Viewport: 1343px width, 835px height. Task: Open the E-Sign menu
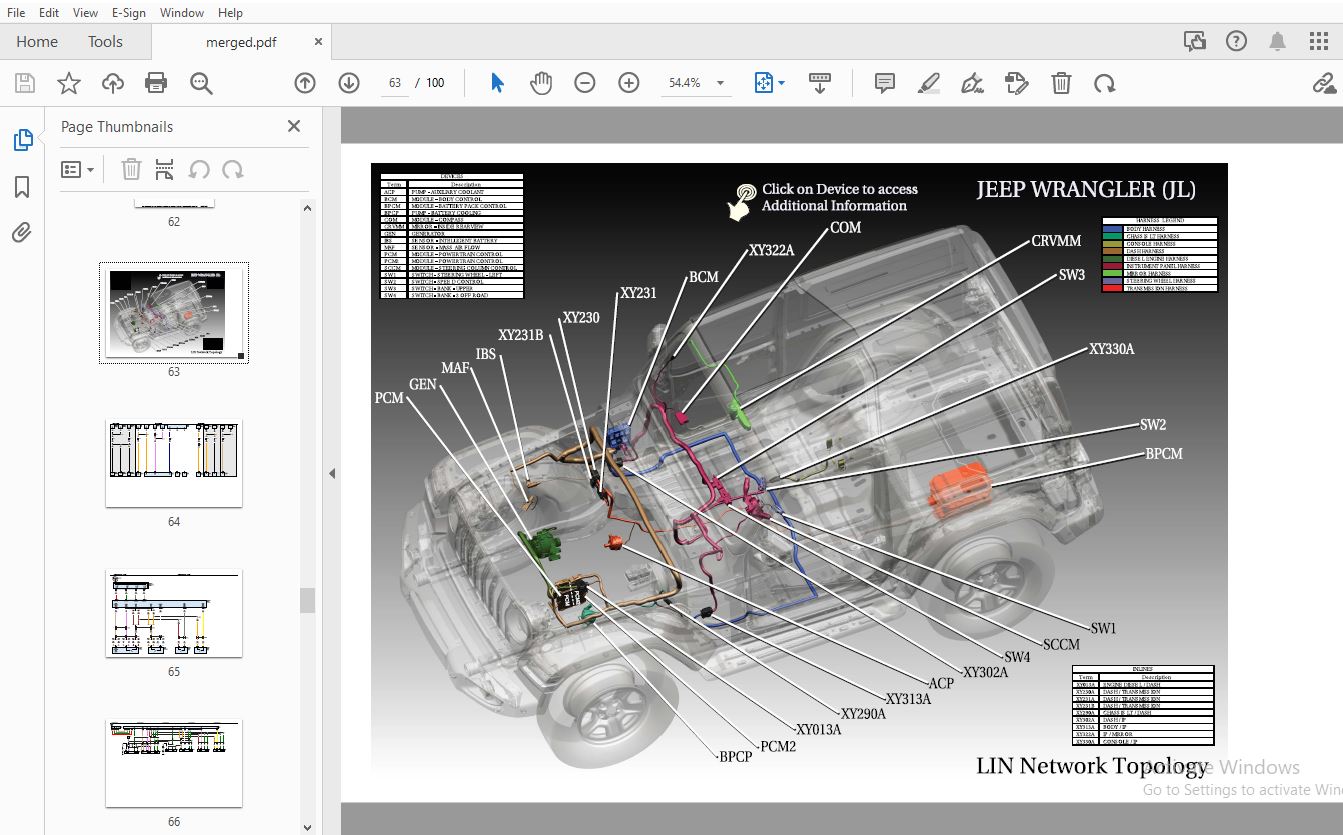pos(129,13)
